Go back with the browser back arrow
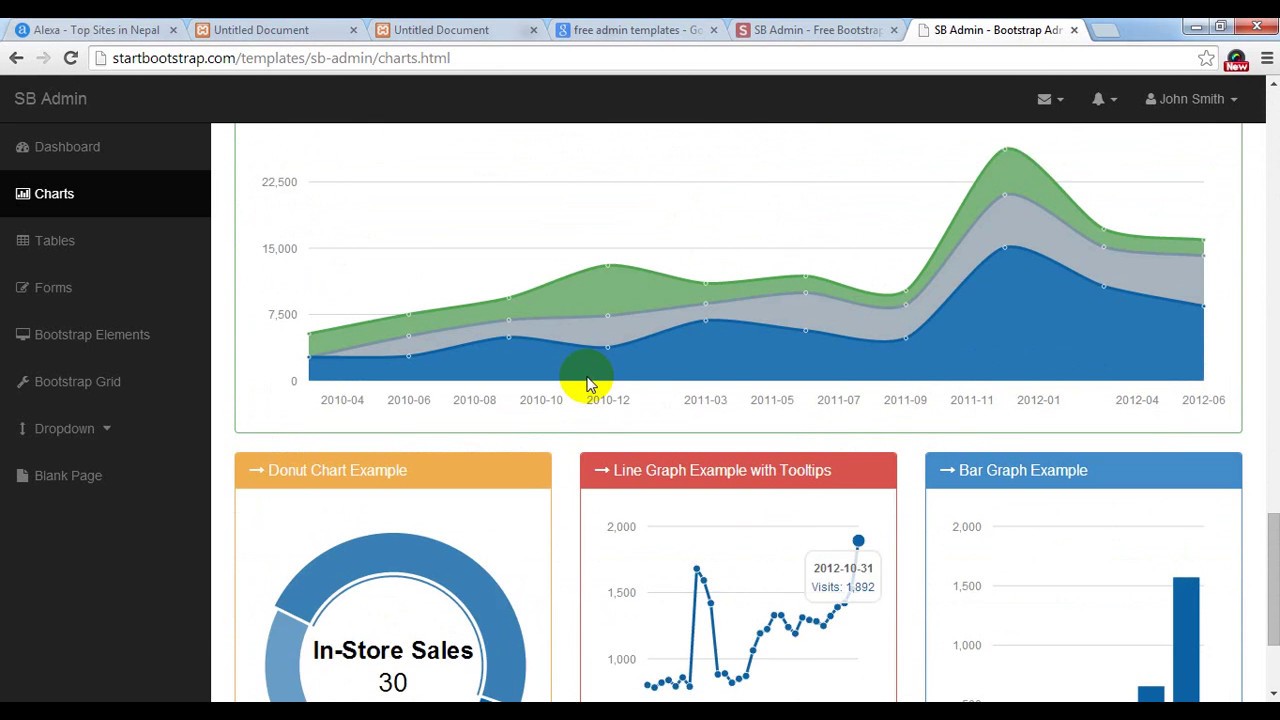The width and height of the screenshot is (1280, 720). 16,58
